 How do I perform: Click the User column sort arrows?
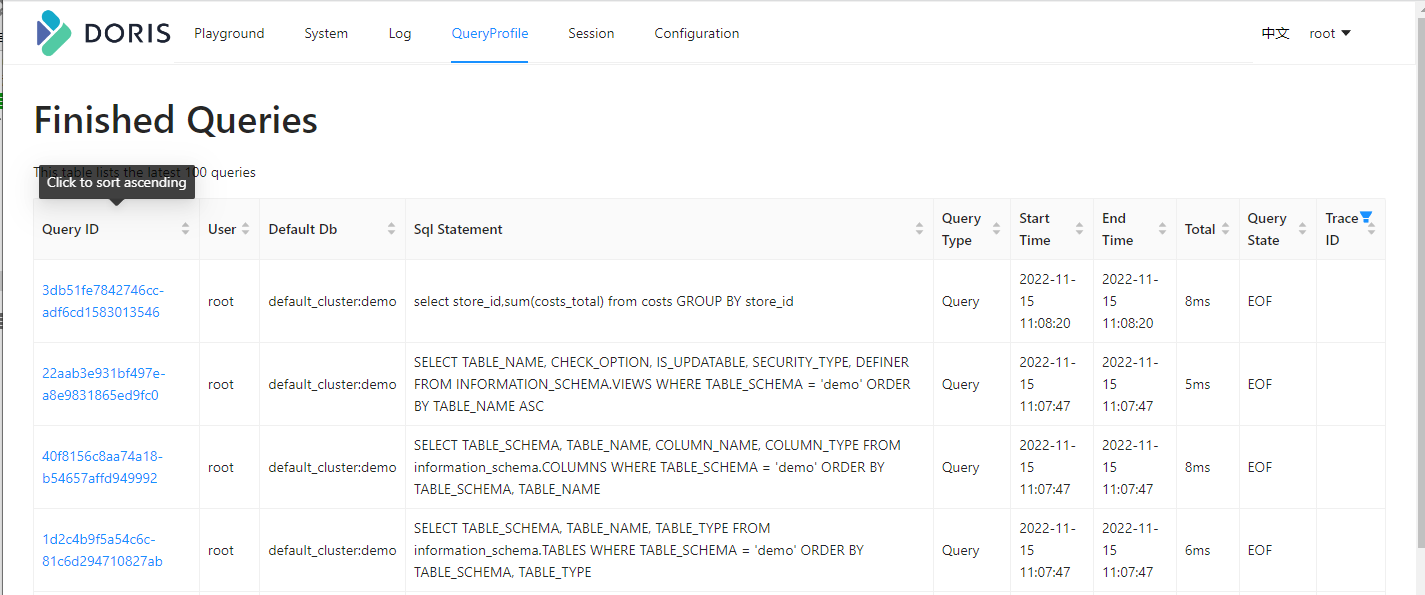click(245, 229)
